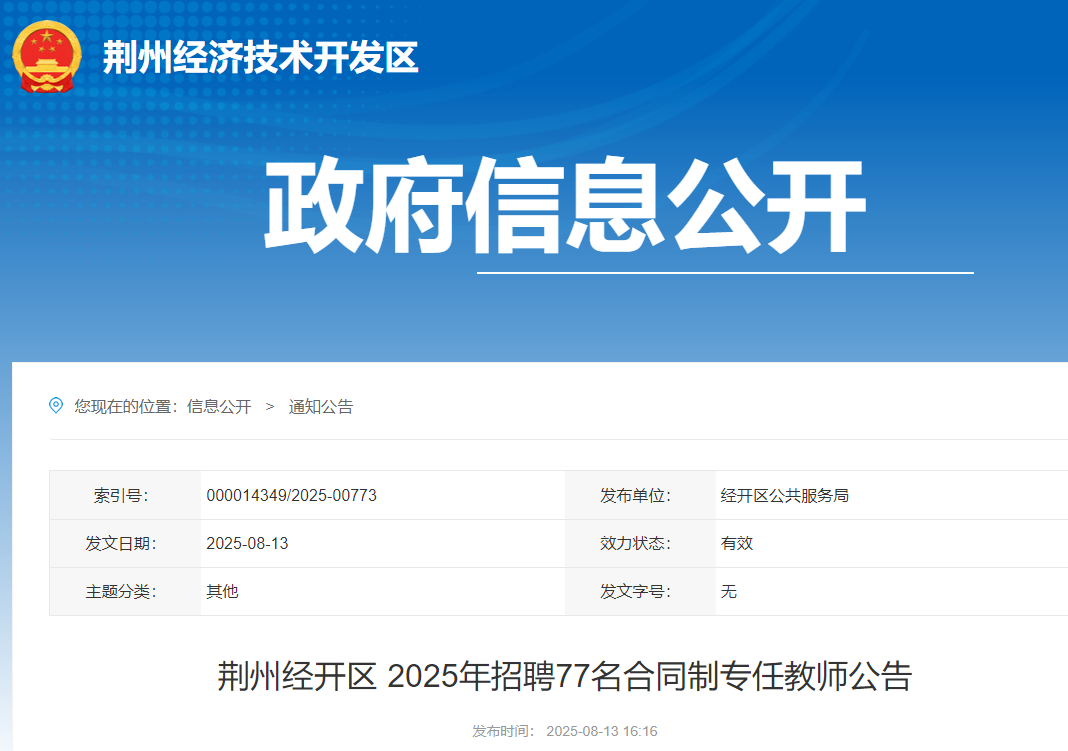Select the 经开区公共服务局 value
Screen dimensions: 1068x751
[785, 495]
